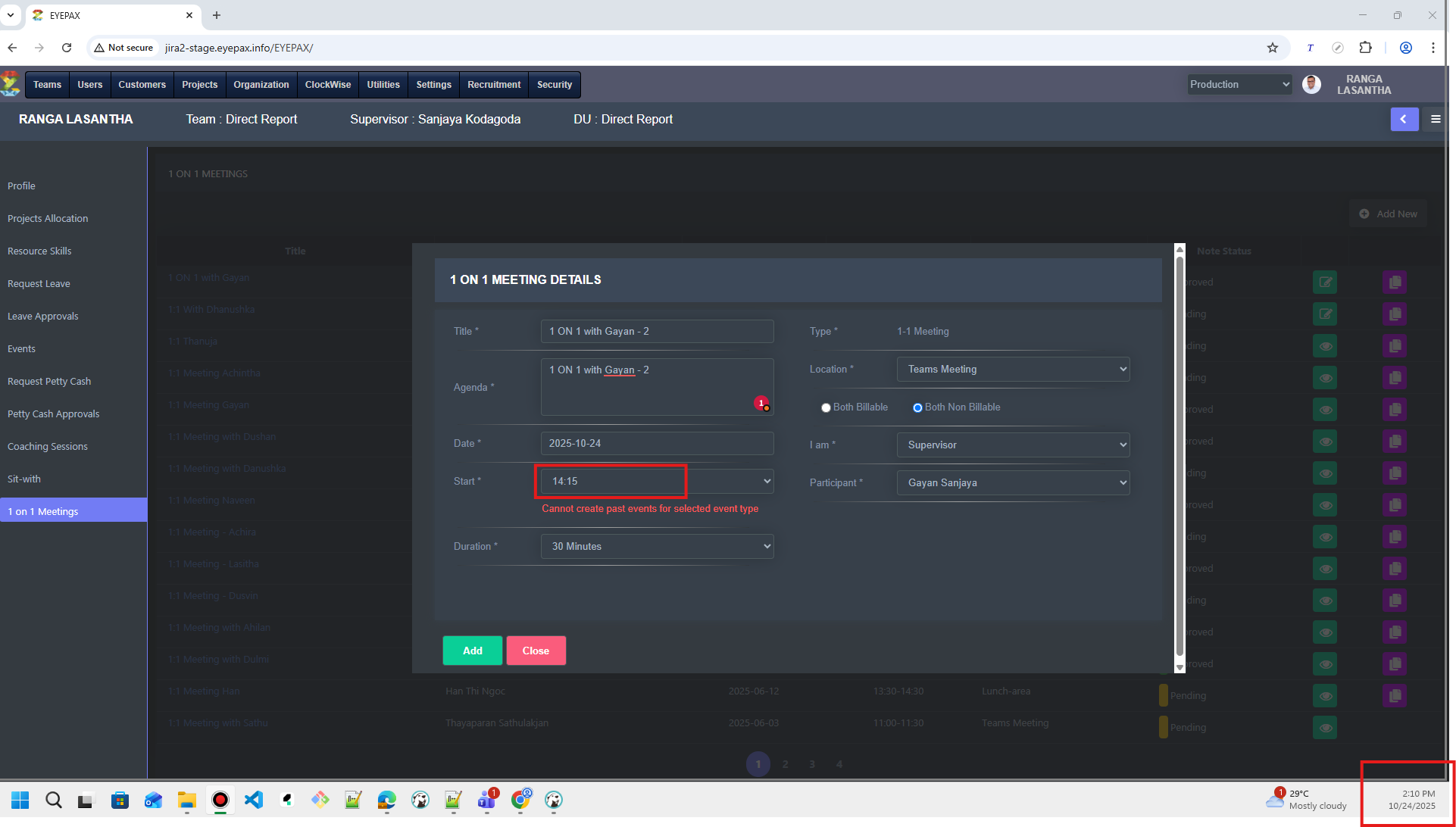Select the Both Non Billable option
Screen dimensions: 1456x827
click(917, 407)
